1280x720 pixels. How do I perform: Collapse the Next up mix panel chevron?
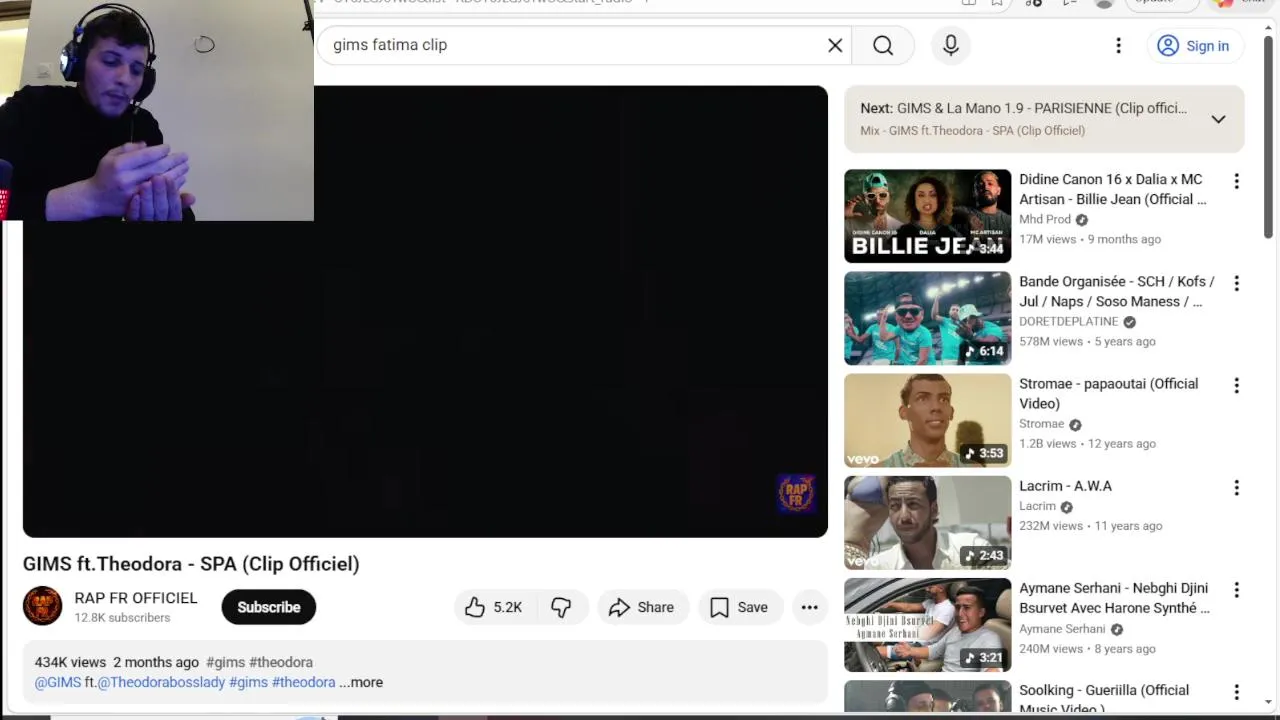[x=1218, y=119]
